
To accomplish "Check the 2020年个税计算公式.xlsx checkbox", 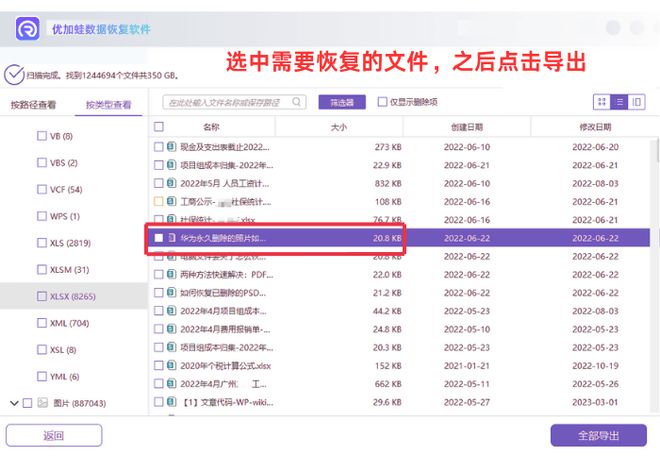I will 159,365.
